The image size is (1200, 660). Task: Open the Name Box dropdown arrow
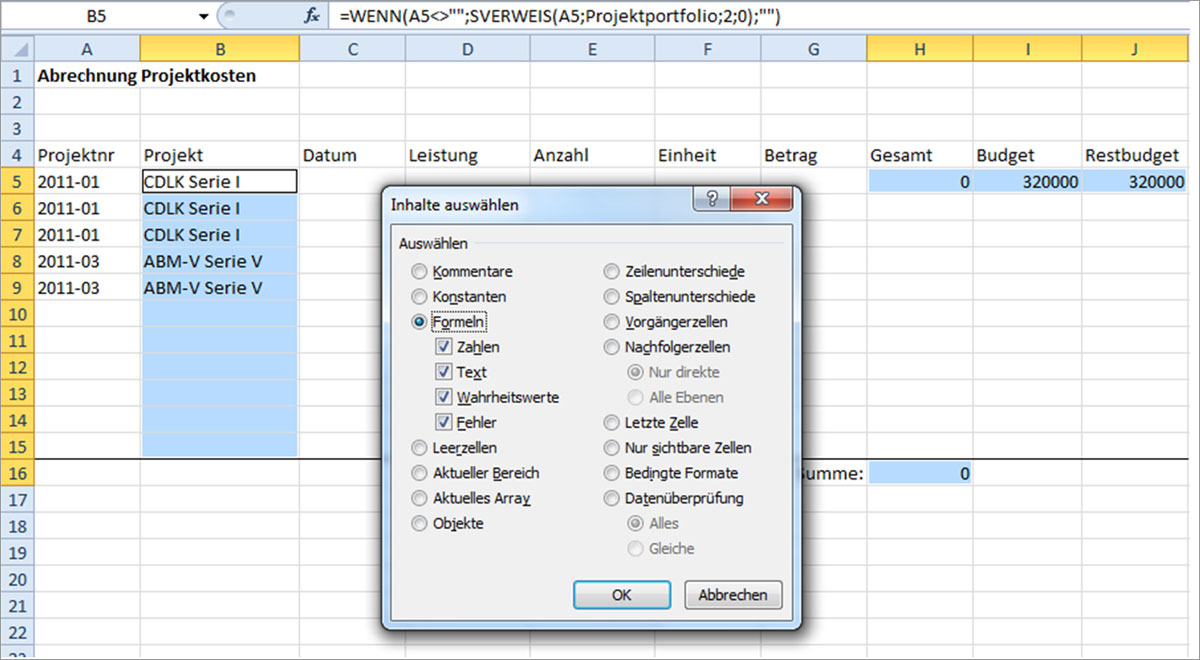pyautogui.click(x=204, y=16)
